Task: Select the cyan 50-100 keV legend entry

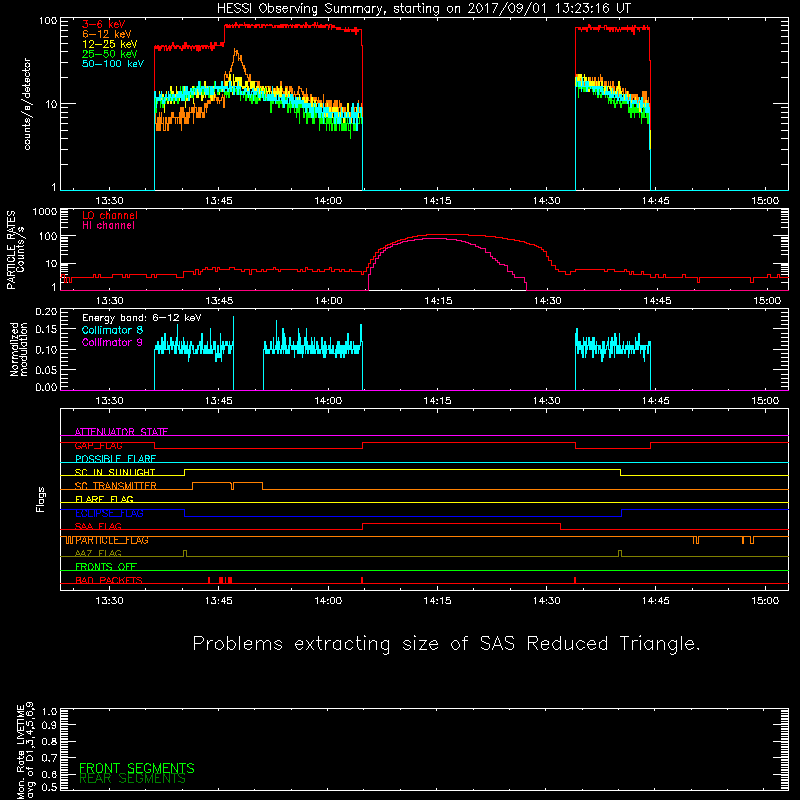Action: (x=112, y=64)
